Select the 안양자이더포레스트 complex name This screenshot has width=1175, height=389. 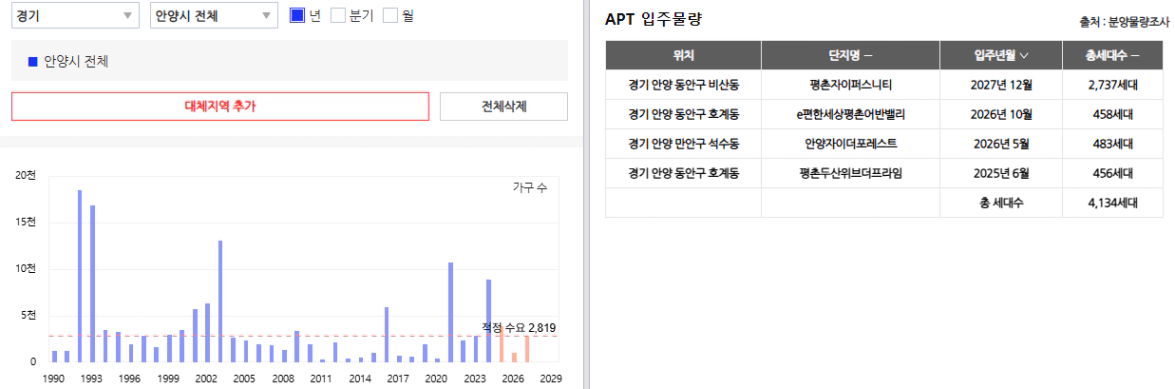(x=851, y=143)
